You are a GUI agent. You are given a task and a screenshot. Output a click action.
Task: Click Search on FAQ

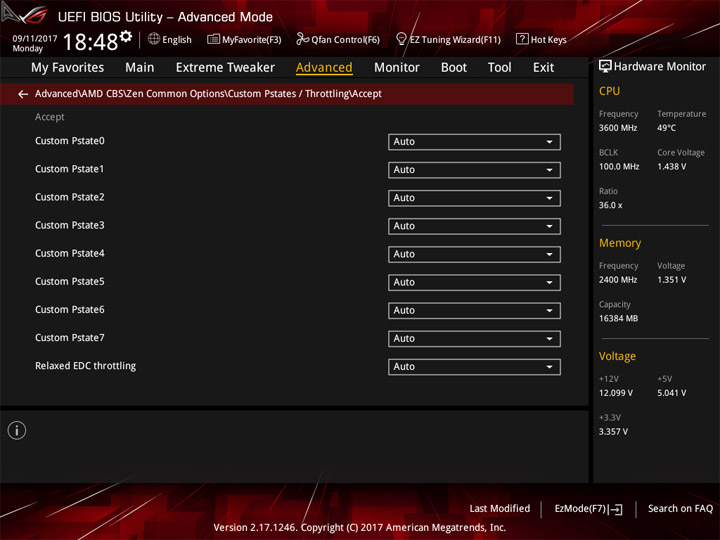[680, 509]
